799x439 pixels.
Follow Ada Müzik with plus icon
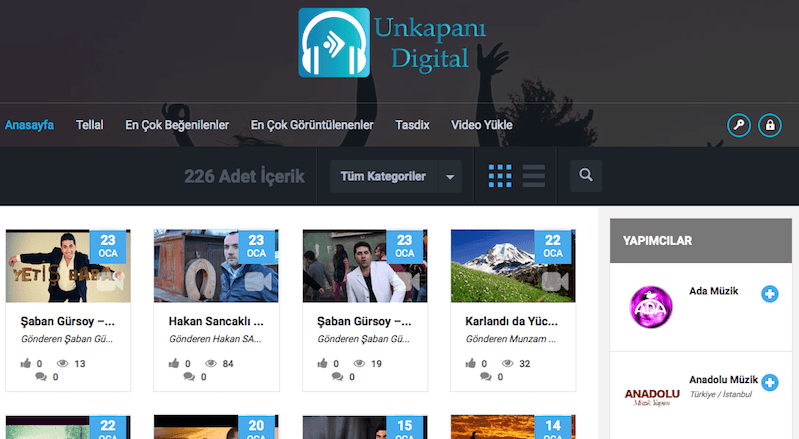[770, 294]
